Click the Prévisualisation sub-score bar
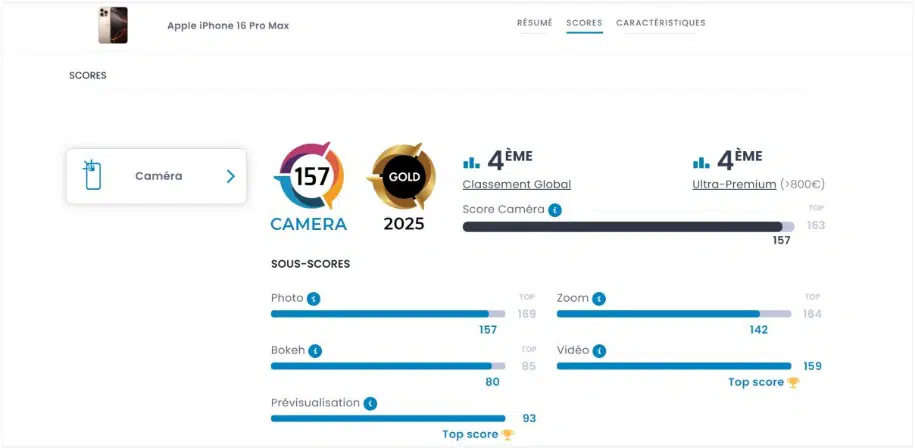Image resolution: width=915 pixels, height=448 pixels. click(388, 418)
